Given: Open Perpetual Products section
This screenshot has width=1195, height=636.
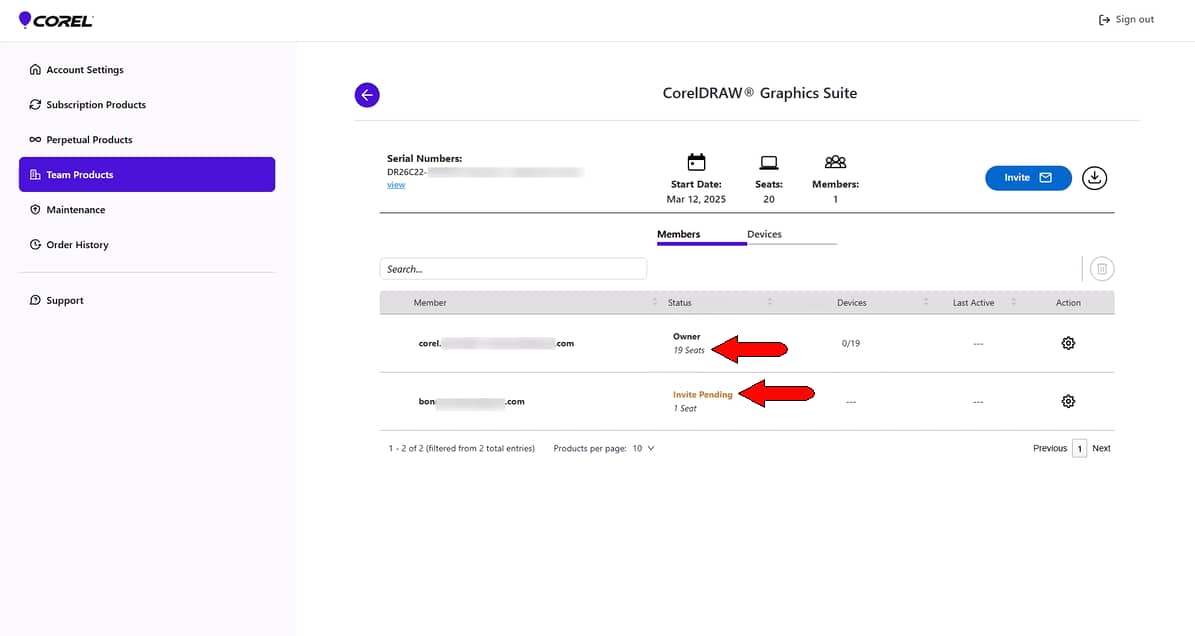Looking at the screenshot, I should (x=89, y=140).
